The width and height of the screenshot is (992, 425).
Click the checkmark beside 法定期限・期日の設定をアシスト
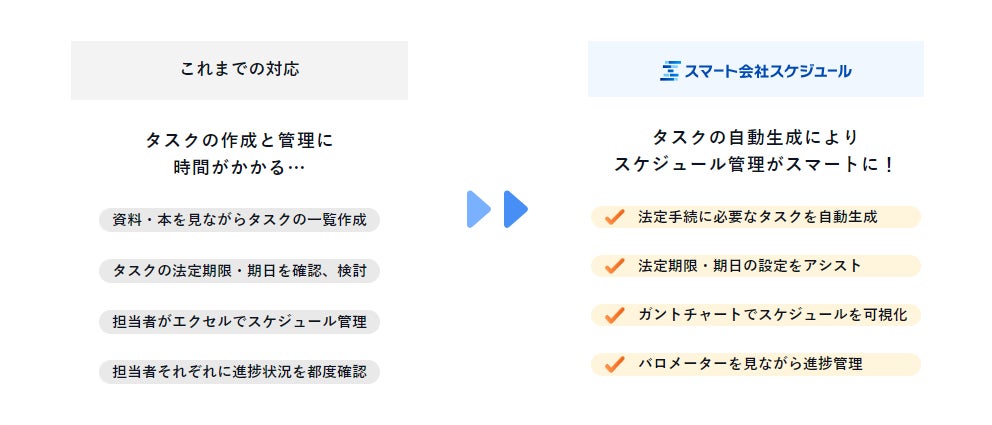[x=615, y=266]
